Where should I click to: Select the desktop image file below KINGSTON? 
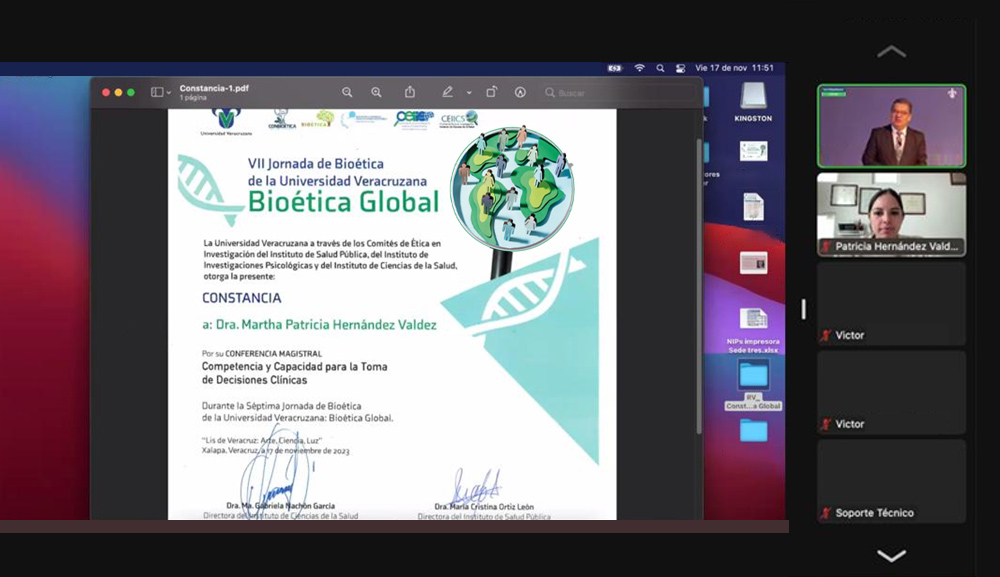coord(753,151)
